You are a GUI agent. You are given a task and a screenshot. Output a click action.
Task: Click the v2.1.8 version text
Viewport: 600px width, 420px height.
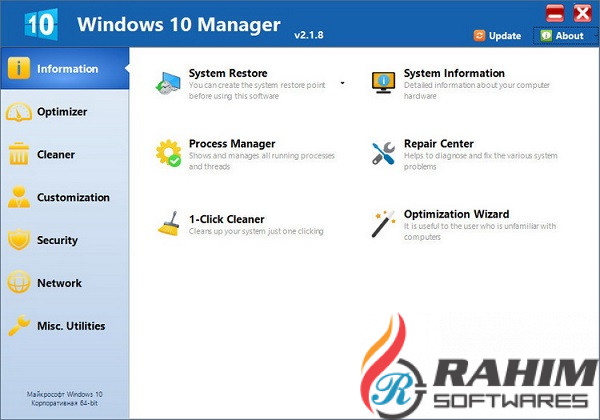pyautogui.click(x=309, y=35)
